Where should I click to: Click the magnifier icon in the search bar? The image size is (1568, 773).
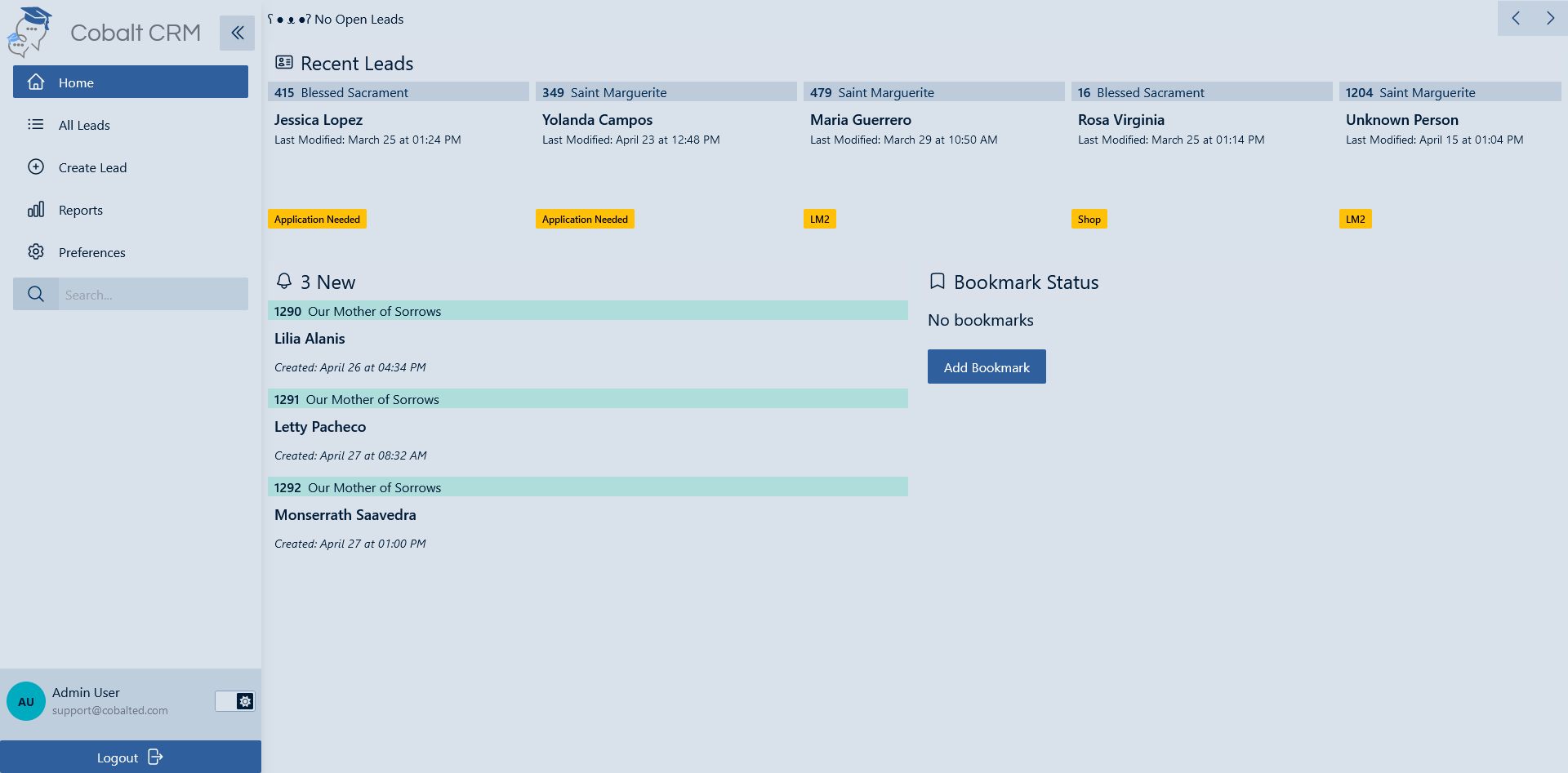point(35,293)
